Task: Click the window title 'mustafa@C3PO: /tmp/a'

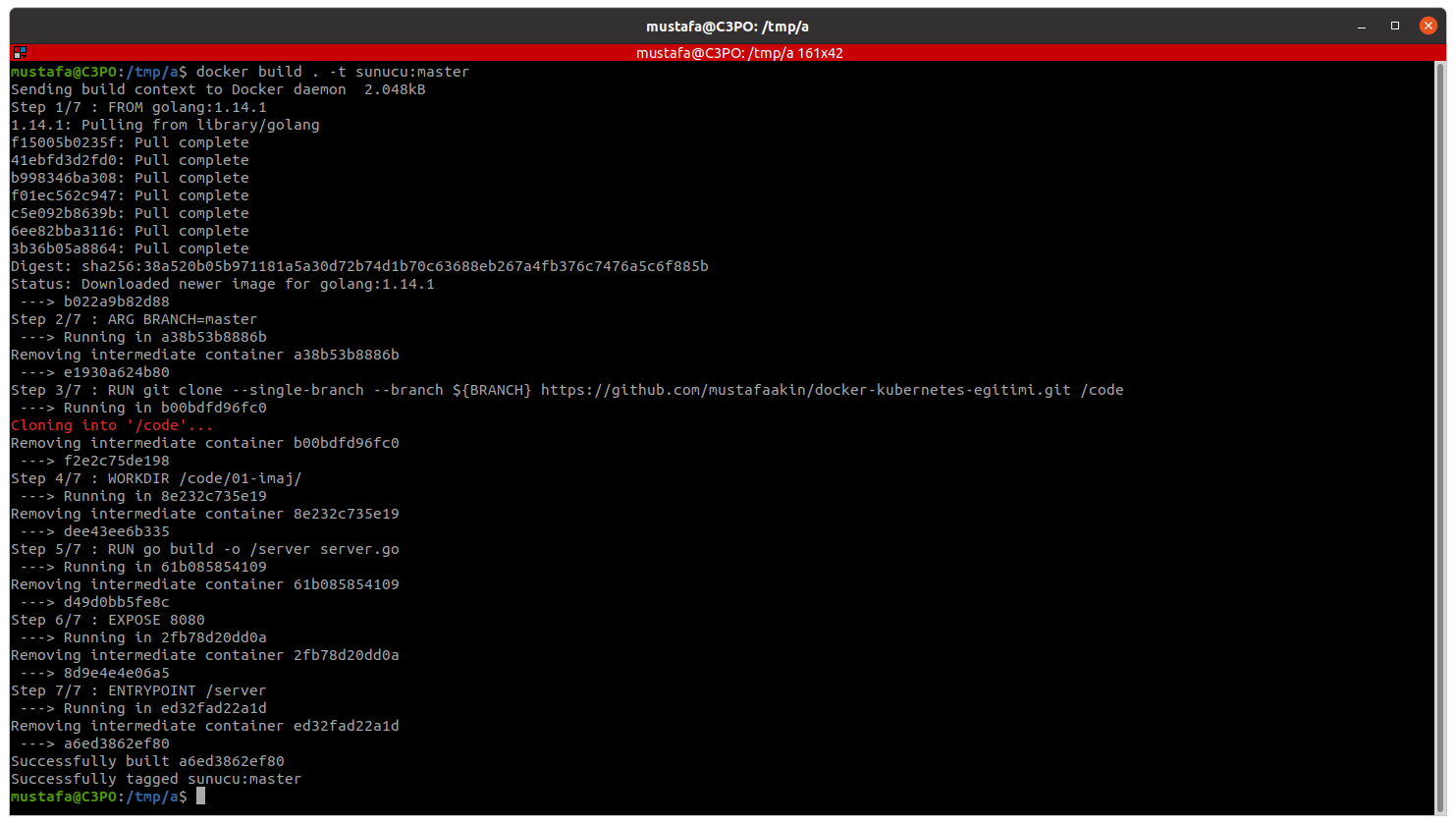Action: click(x=728, y=27)
